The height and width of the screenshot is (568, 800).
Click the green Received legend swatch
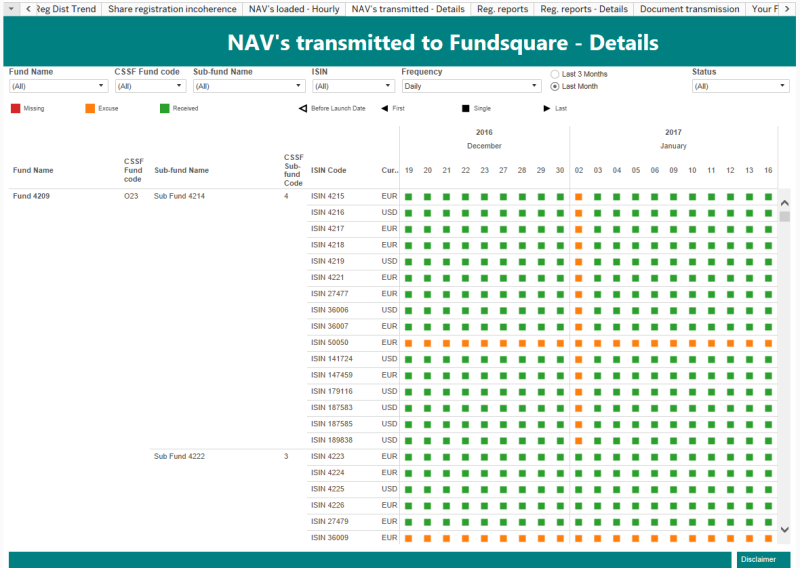click(x=164, y=108)
